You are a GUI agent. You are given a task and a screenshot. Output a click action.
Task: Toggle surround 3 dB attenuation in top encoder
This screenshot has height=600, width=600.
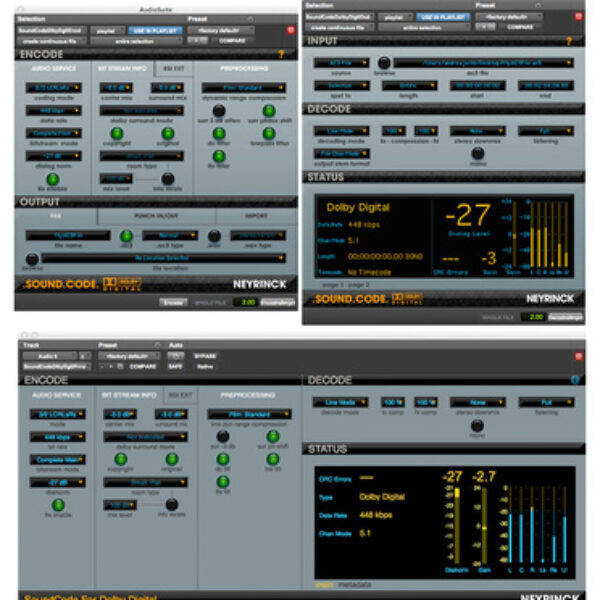(x=219, y=111)
